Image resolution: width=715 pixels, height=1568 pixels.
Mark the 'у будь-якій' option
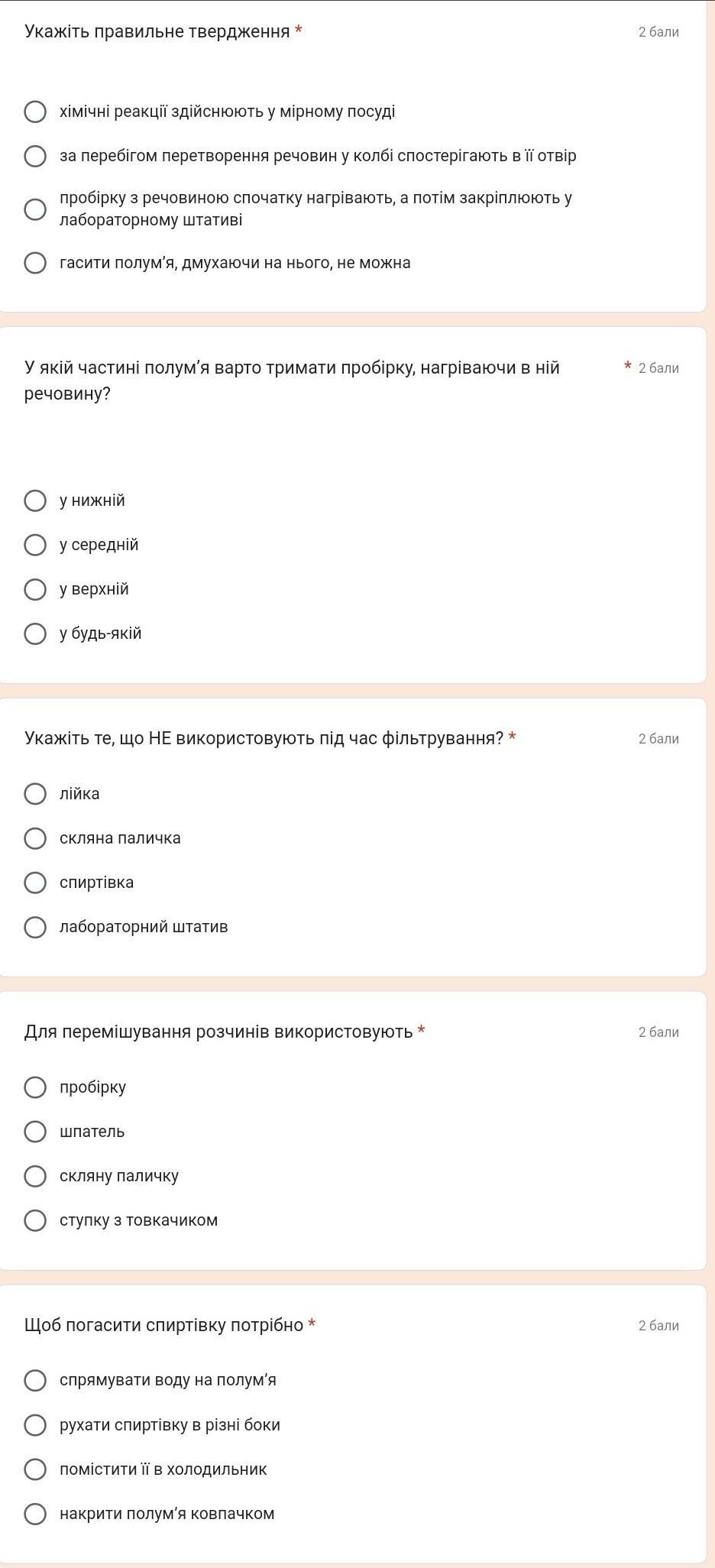[x=35, y=633]
